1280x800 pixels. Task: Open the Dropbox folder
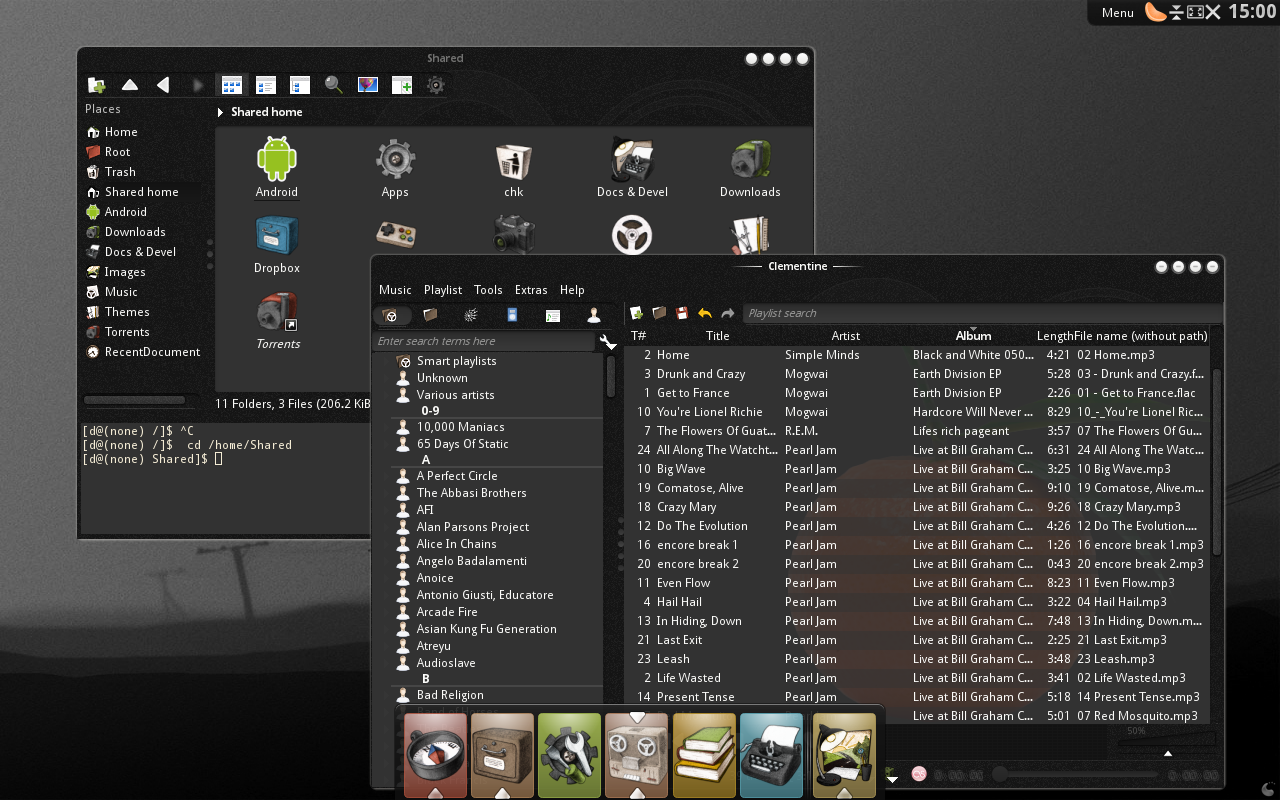pyautogui.click(x=277, y=235)
